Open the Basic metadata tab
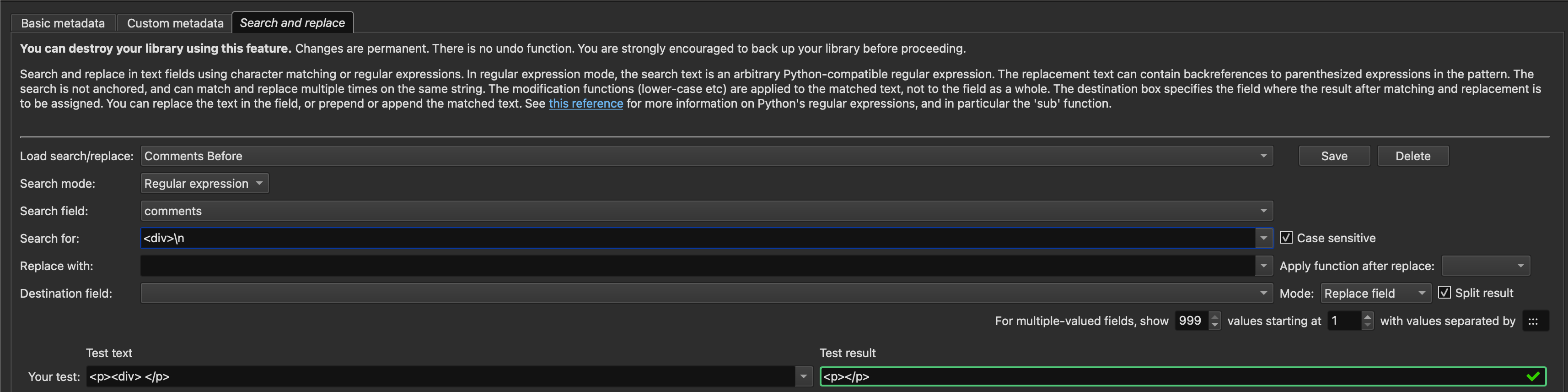 [x=63, y=23]
